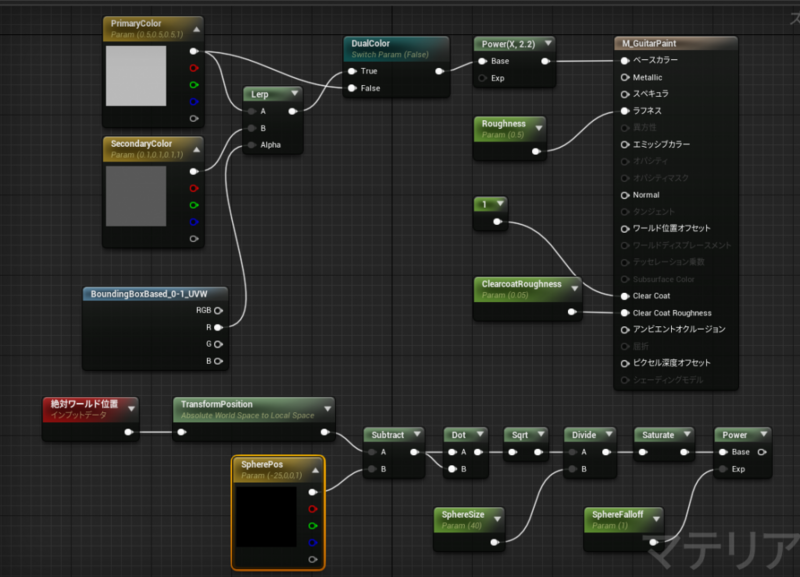The width and height of the screenshot is (800, 577).
Task: Click the 絶対ワールド位置 node output pin
Action: pos(129,432)
